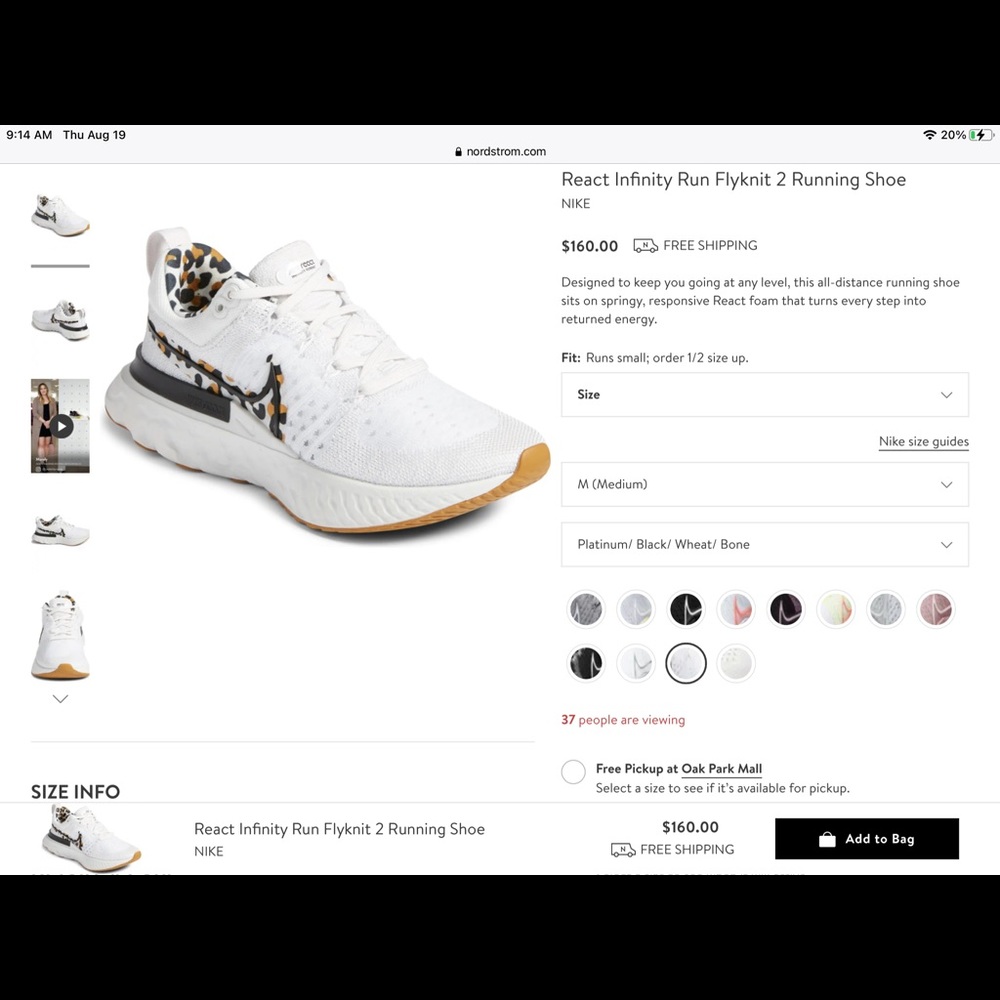This screenshot has height=1000, width=1000.
Task: Select the Free Pickup at Oak Park Mall option
Action: click(573, 771)
